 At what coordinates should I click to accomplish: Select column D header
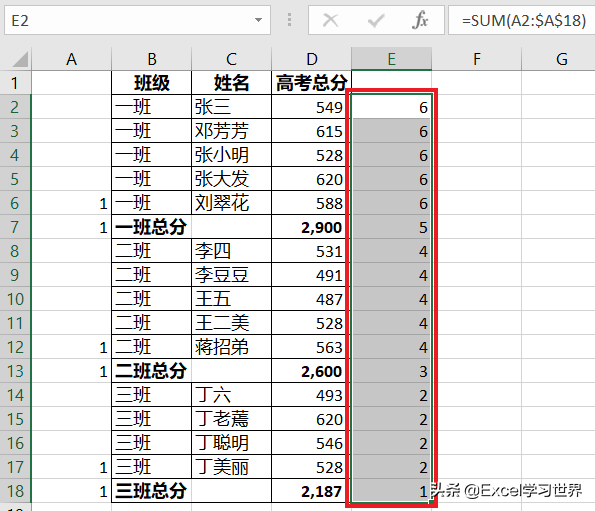(312, 59)
